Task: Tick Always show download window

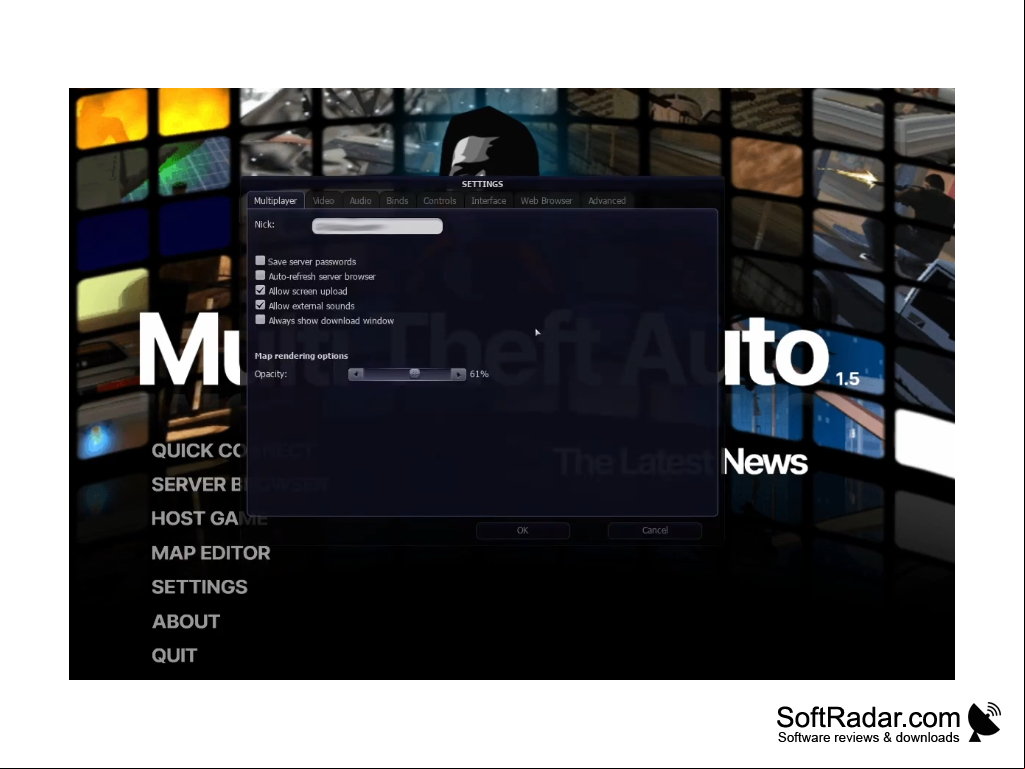Action: click(260, 320)
